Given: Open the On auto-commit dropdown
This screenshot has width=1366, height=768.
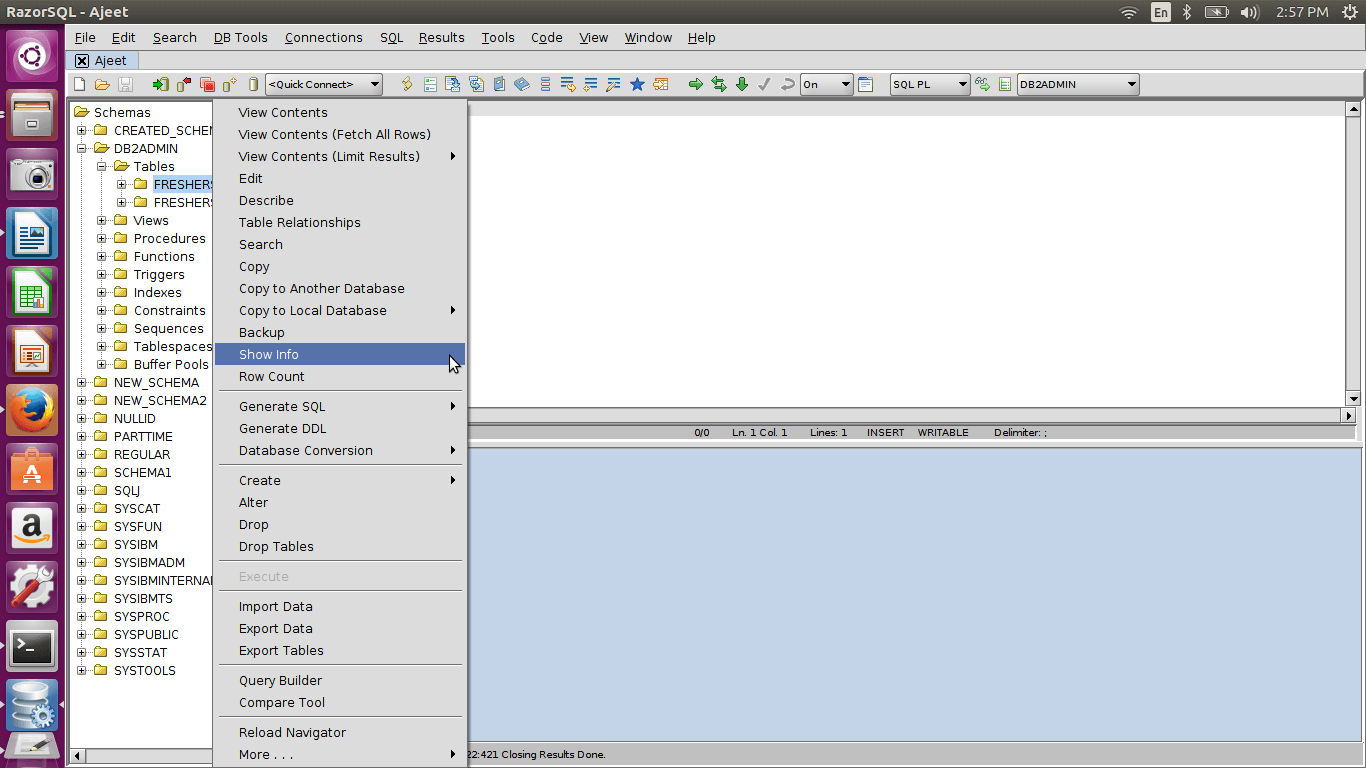Looking at the screenshot, I should (x=826, y=85).
